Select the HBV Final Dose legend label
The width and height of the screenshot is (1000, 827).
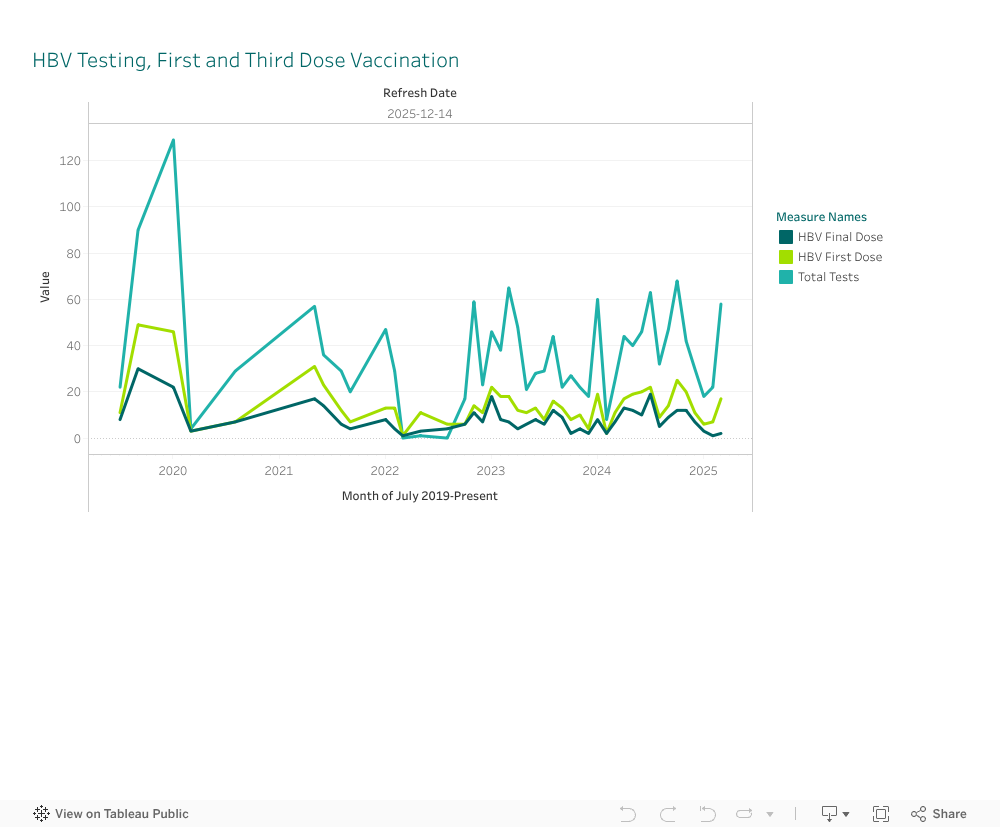point(840,237)
